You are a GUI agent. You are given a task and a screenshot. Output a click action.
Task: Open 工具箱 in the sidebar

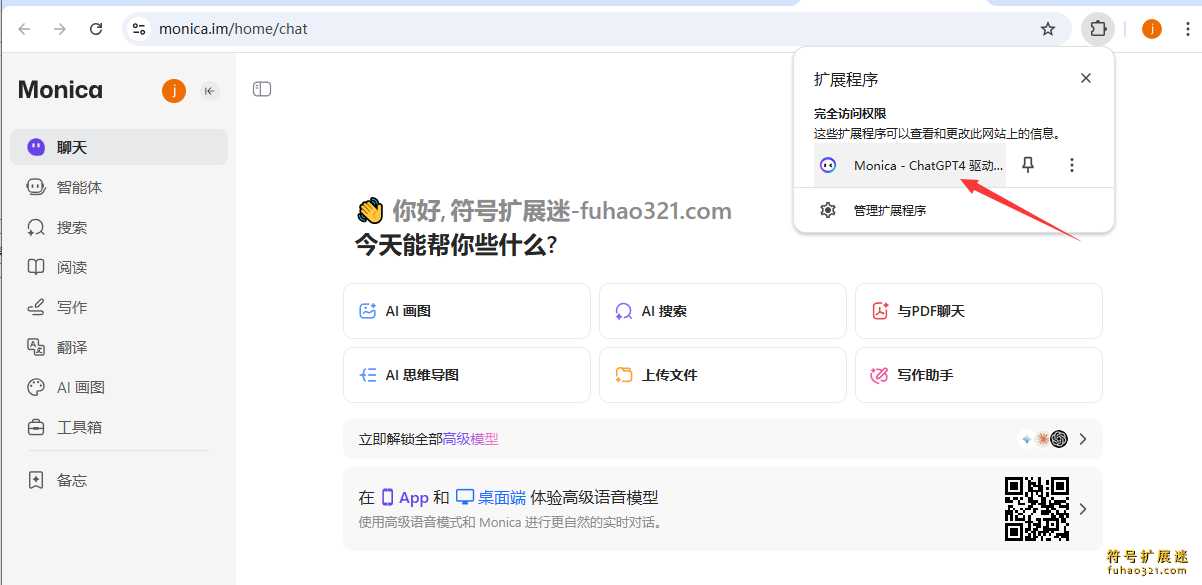[119, 427]
